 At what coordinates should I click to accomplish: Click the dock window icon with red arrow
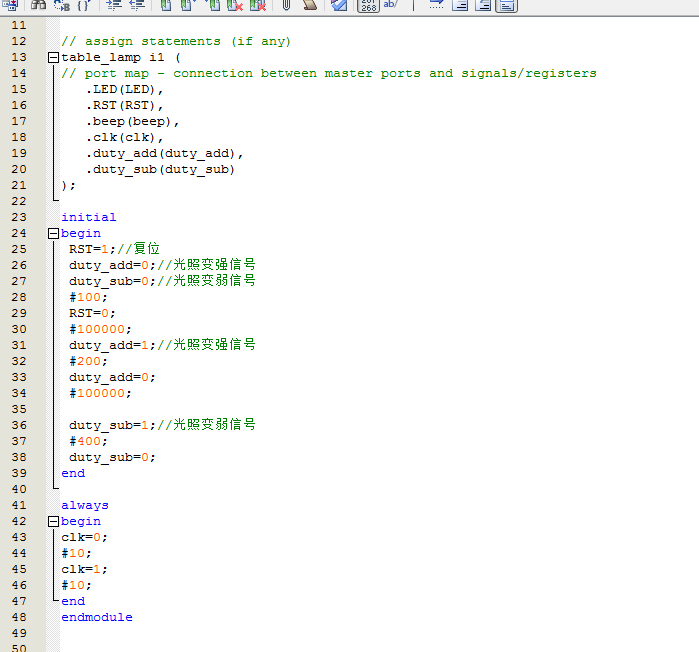pyautogui.click(x=11, y=4)
